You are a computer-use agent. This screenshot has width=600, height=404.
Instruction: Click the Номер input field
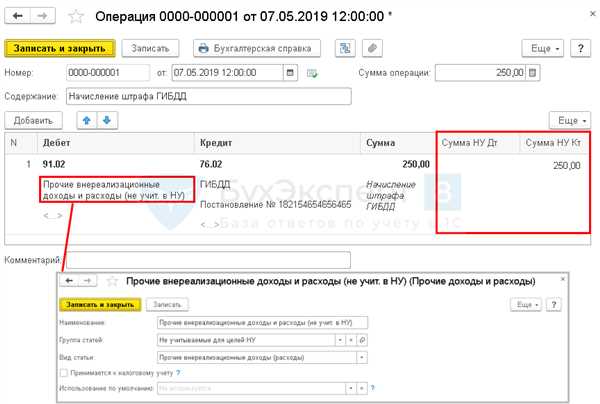point(108,73)
